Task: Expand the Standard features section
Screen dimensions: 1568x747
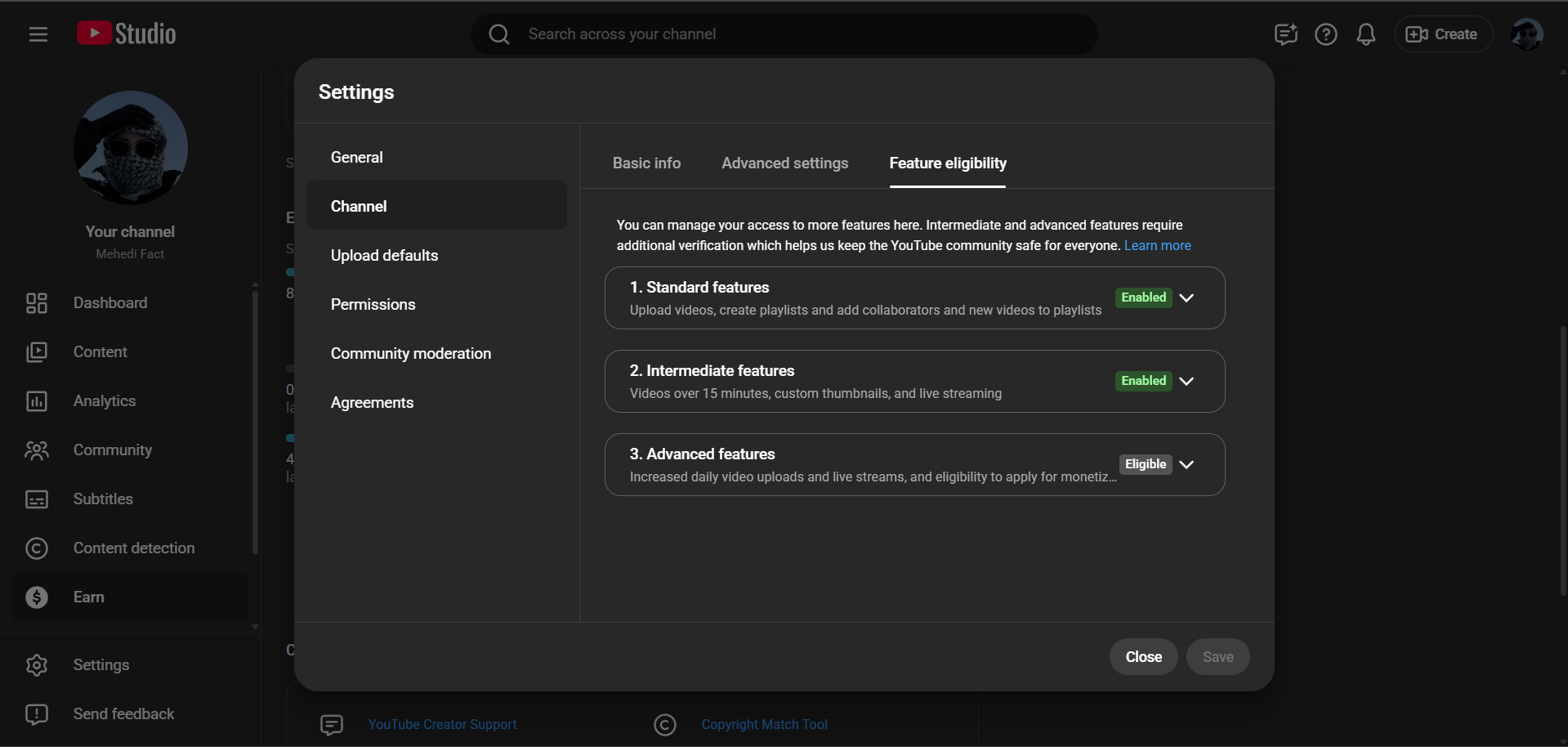Action: (1186, 298)
